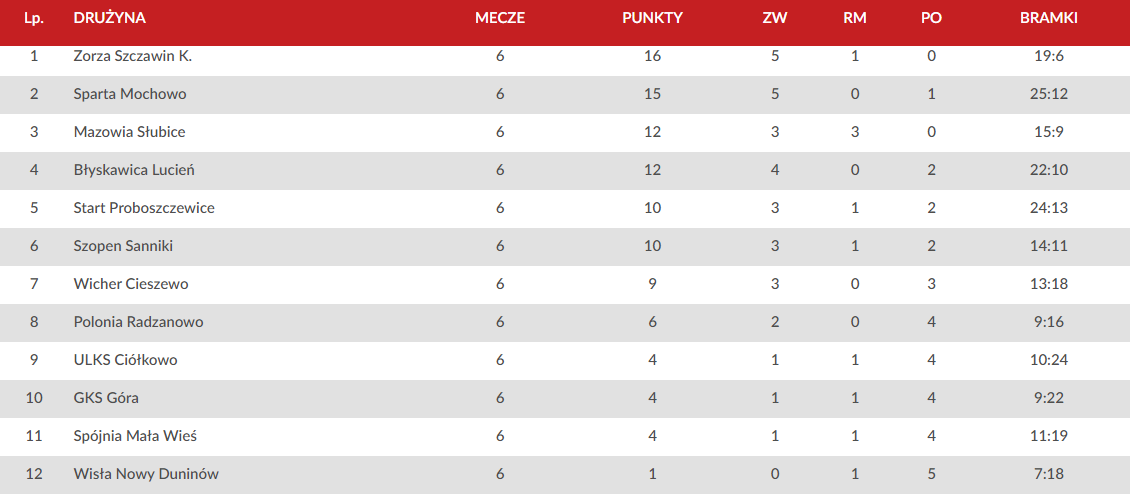Open the Sparta Mochowo team entry
The width and height of the screenshot is (1130, 494).
pos(121,94)
